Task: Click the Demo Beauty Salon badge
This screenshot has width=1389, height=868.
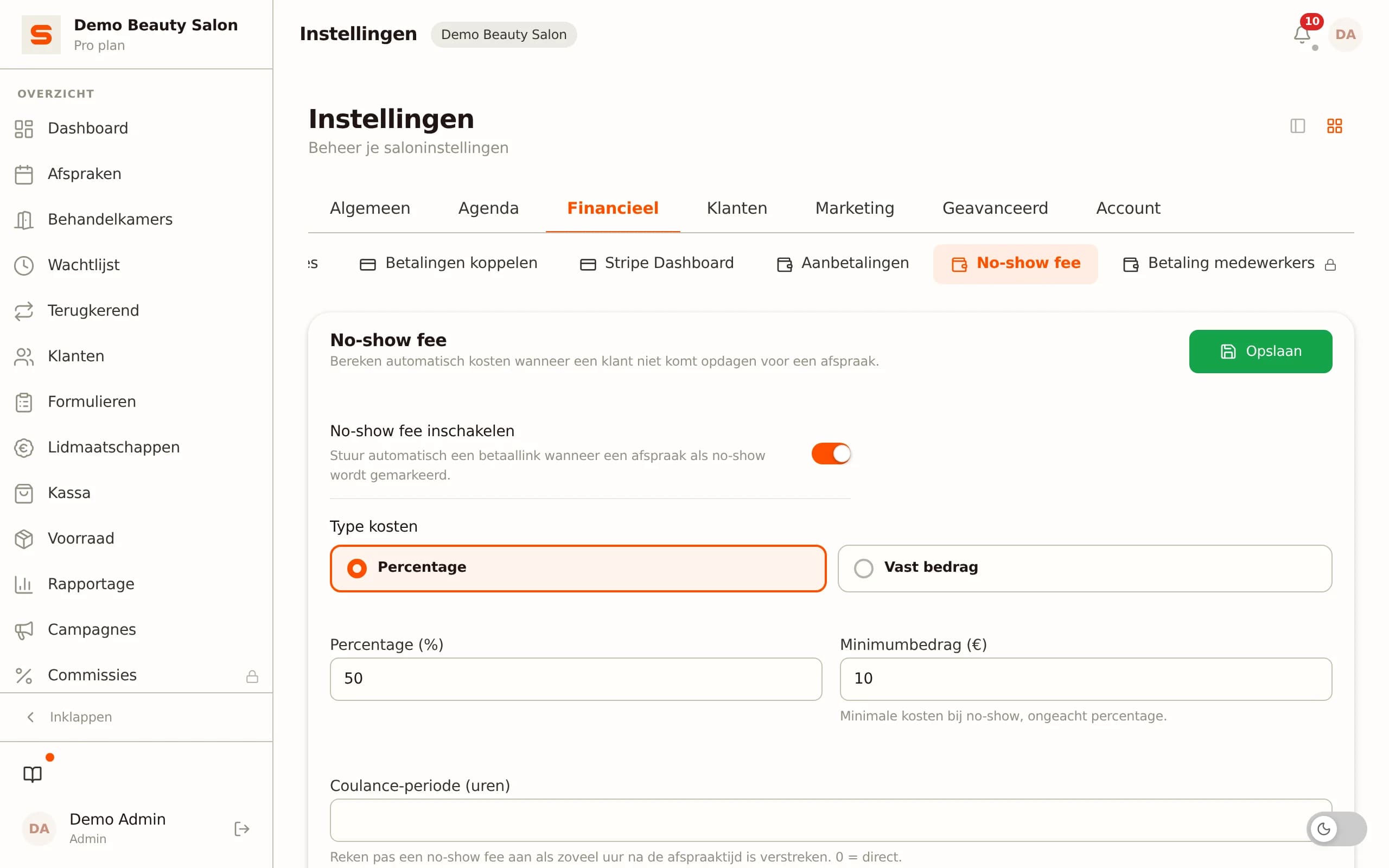Action: tap(504, 34)
